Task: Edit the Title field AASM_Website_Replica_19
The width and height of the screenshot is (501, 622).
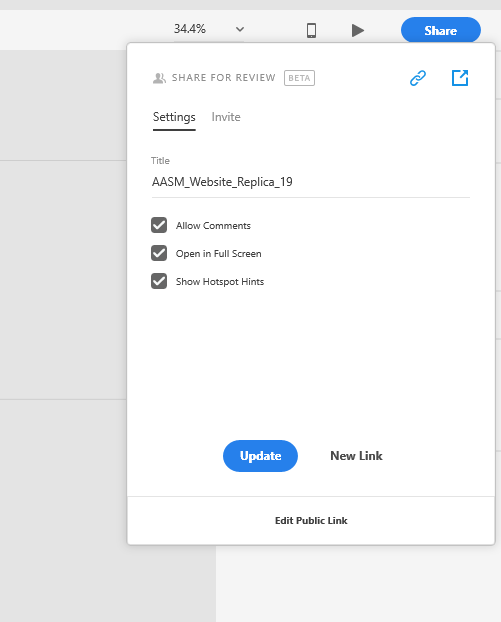Action: point(311,182)
